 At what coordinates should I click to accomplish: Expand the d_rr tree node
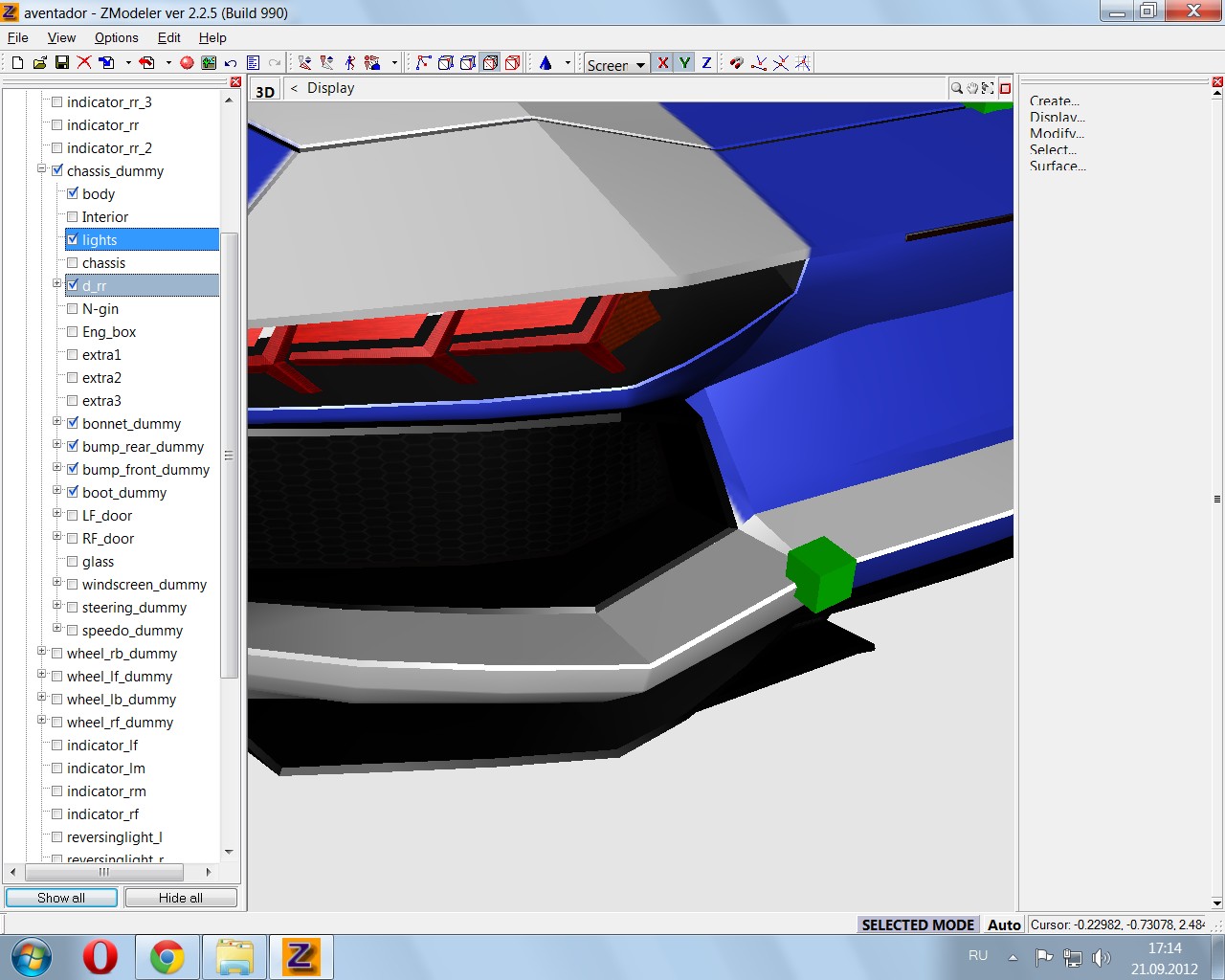[56, 283]
